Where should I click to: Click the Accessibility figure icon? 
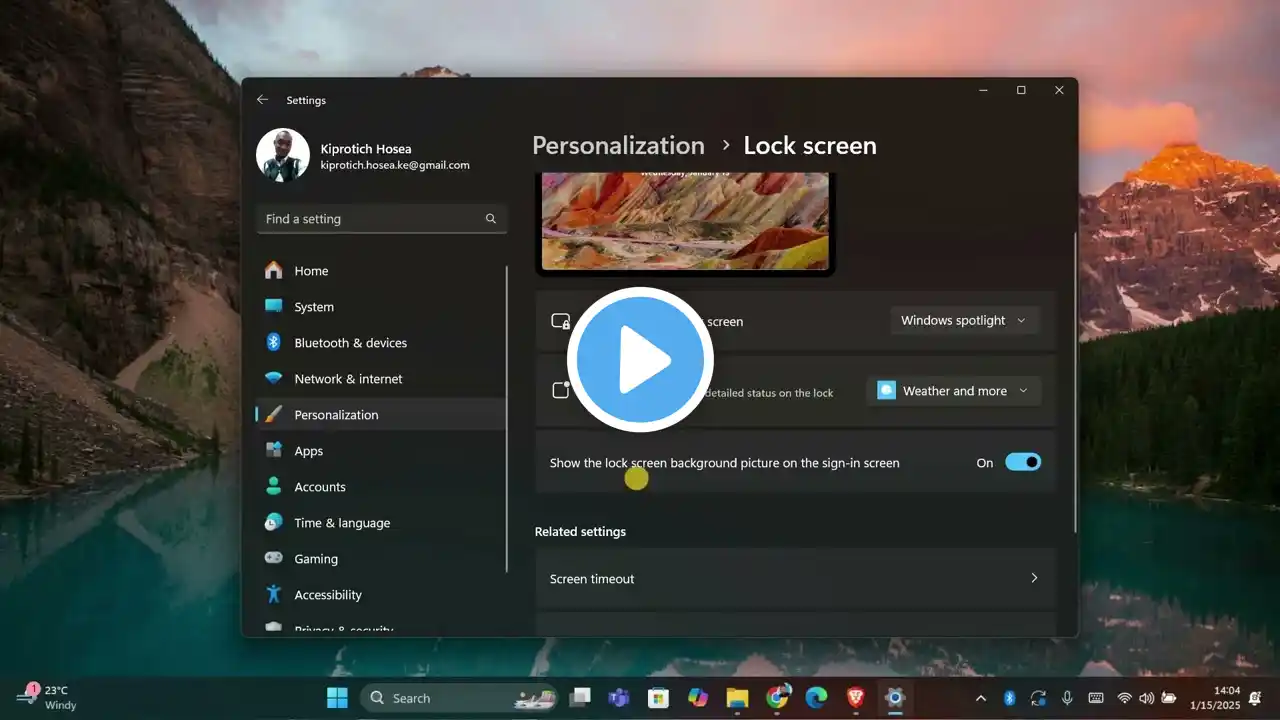coord(273,595)
